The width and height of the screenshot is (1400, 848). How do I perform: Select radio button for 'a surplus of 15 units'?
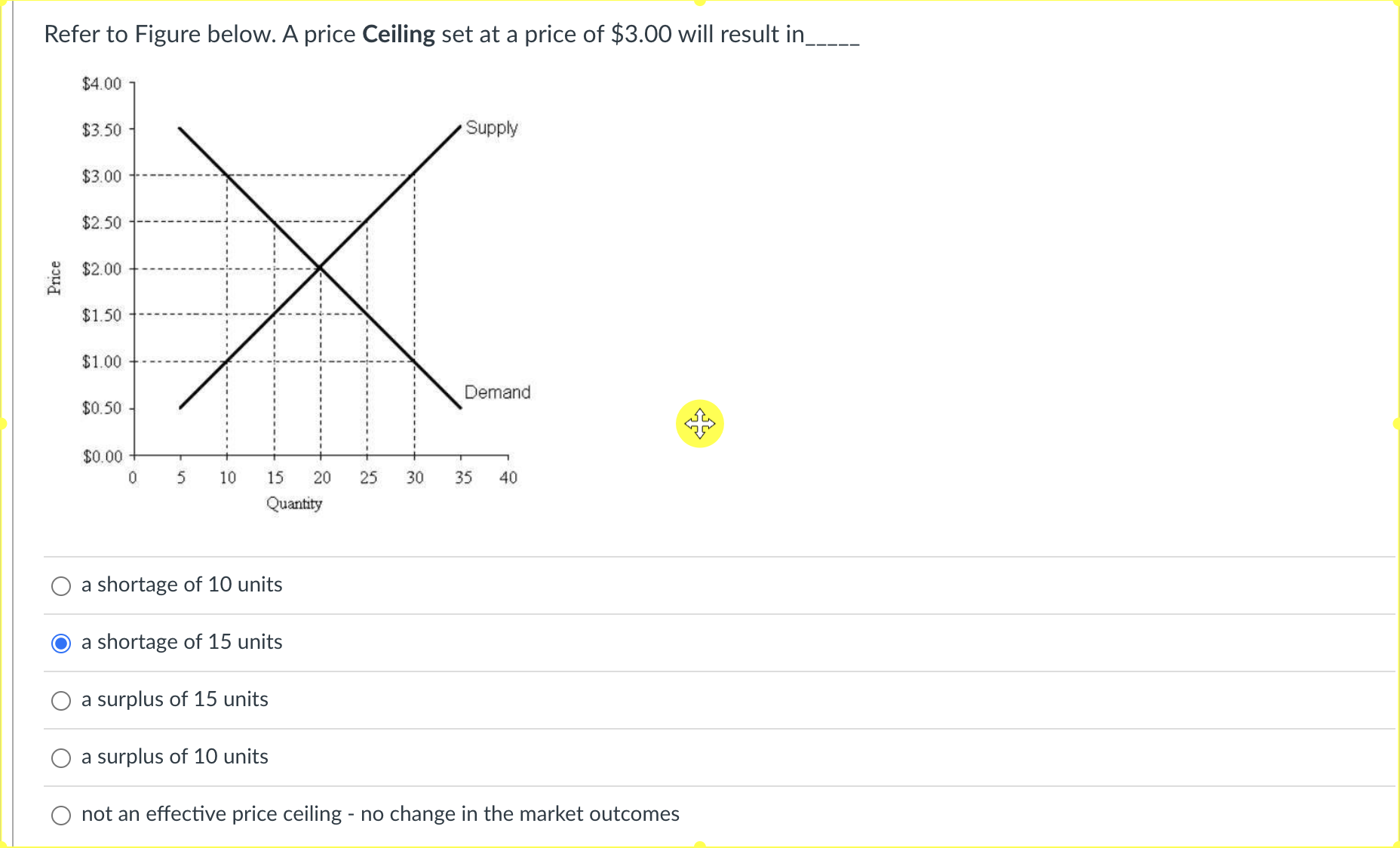(x=61, y=700)
